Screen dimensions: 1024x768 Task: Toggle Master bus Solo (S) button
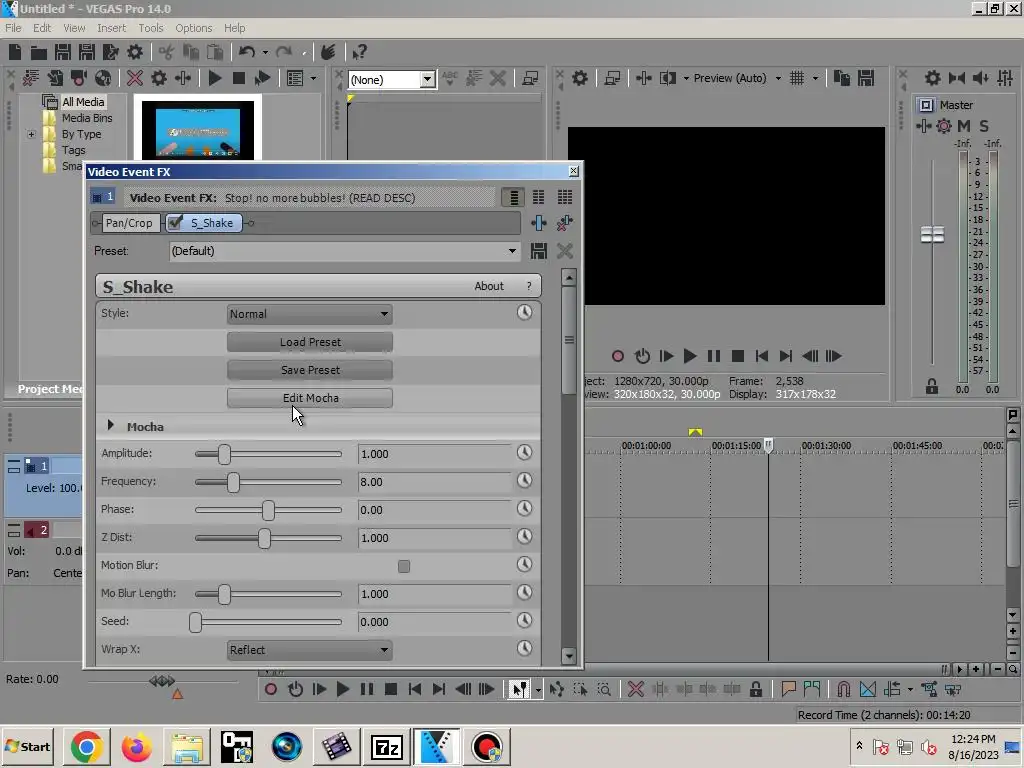click(984, 126)
